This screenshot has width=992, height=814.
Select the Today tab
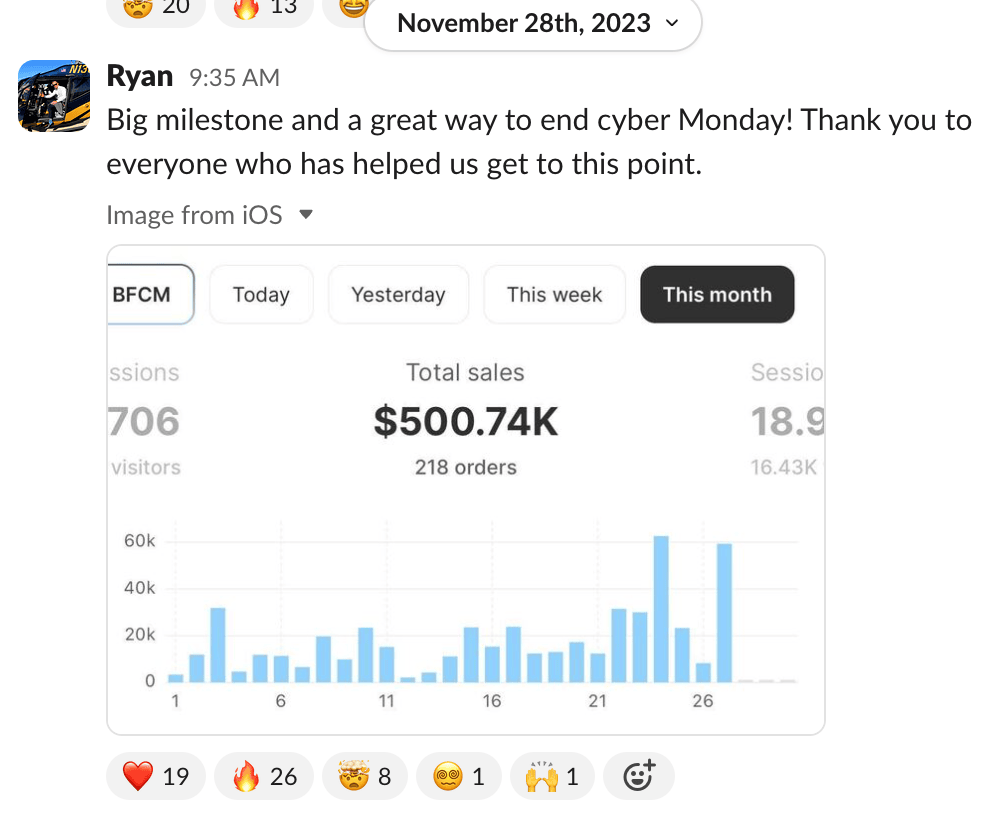(x=261, y=295)
